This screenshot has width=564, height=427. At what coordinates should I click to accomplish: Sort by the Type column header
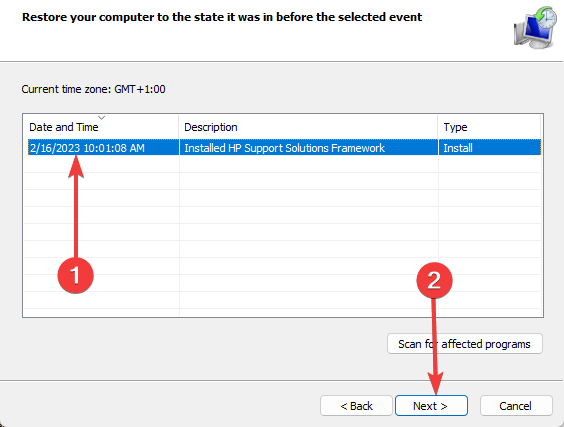coord(490,127)
